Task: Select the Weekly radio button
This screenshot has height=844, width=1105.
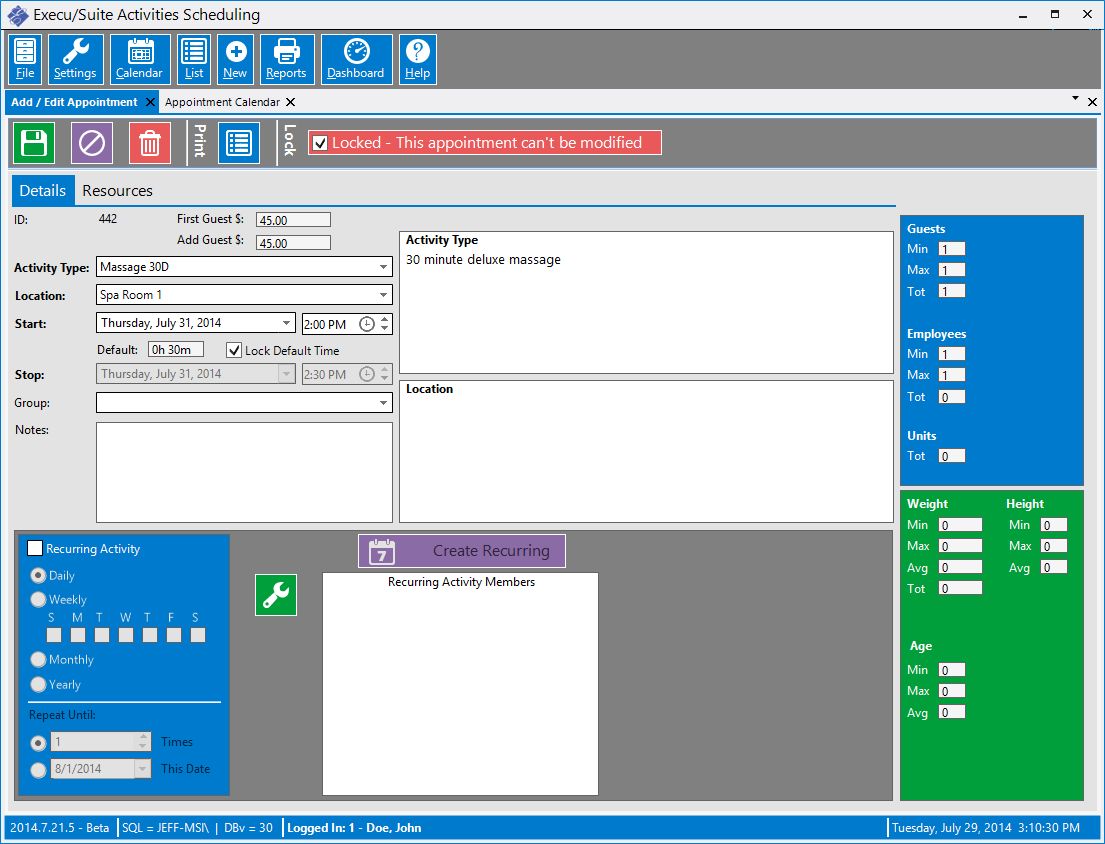Action: 38,600
